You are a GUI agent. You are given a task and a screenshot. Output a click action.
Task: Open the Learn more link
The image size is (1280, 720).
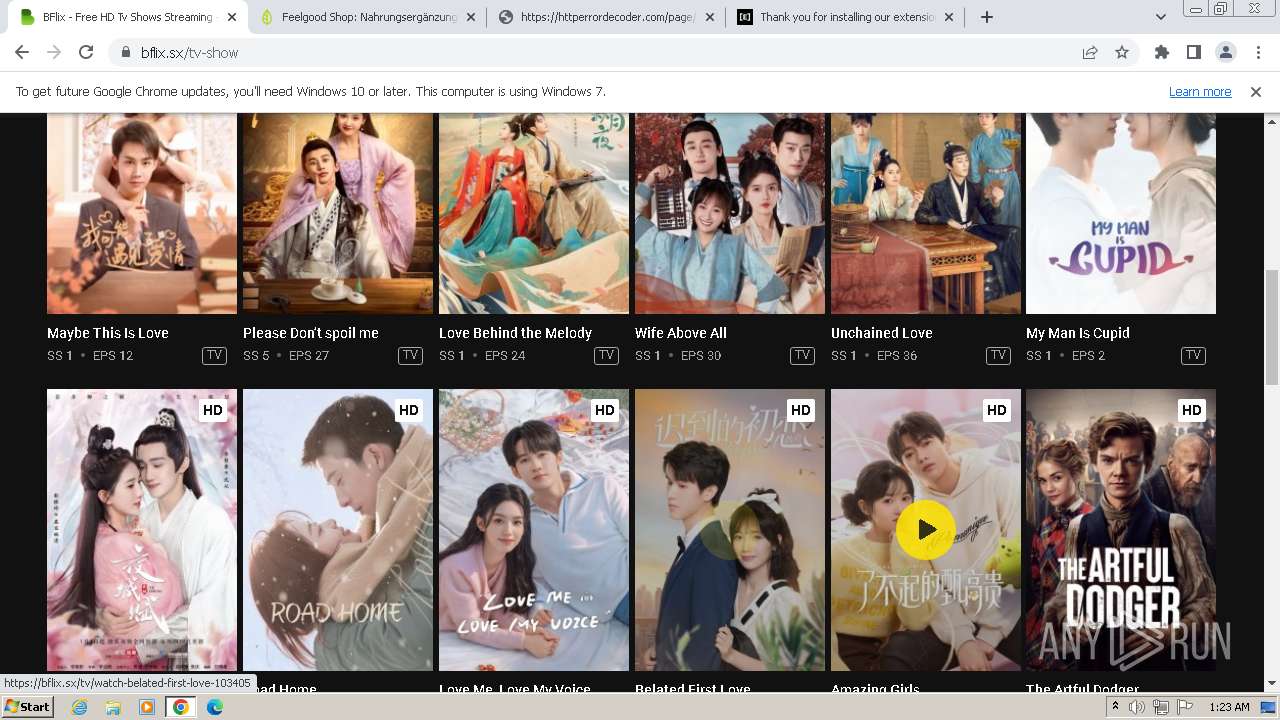click(x=1200, y=92)
